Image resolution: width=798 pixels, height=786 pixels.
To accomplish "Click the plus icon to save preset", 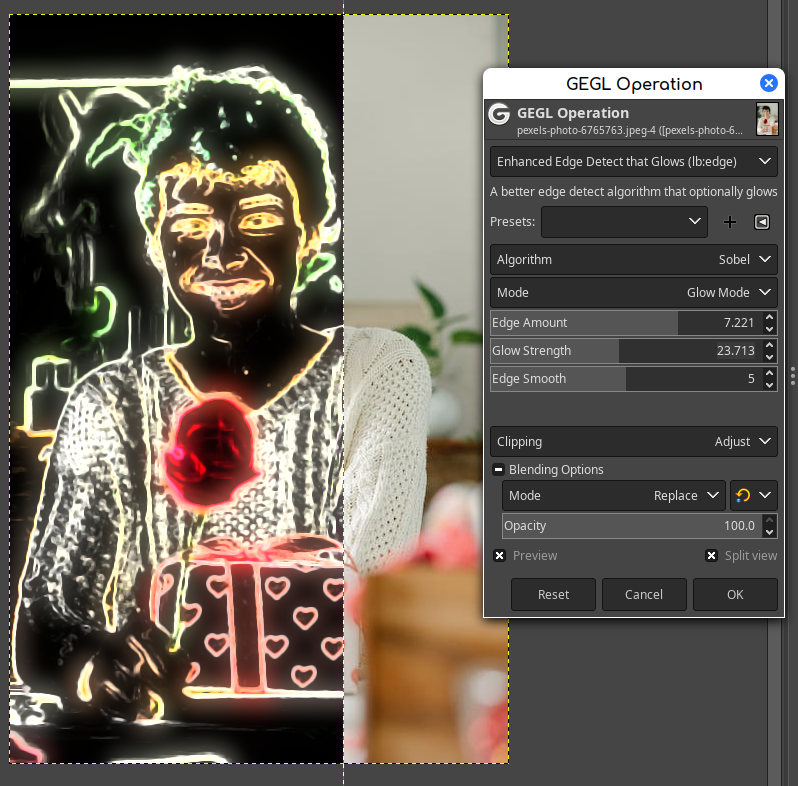I will pos(730,222).
